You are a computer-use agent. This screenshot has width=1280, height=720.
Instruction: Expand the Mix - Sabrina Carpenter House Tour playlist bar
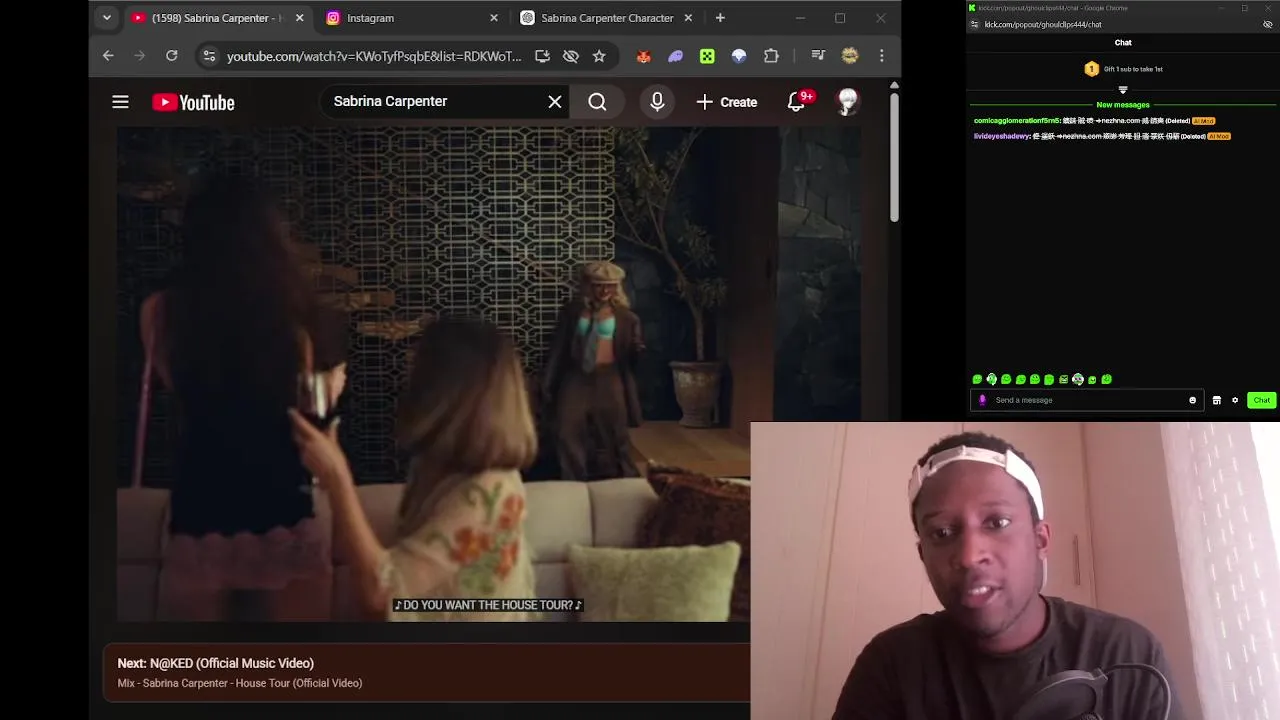tap(426, 673)
